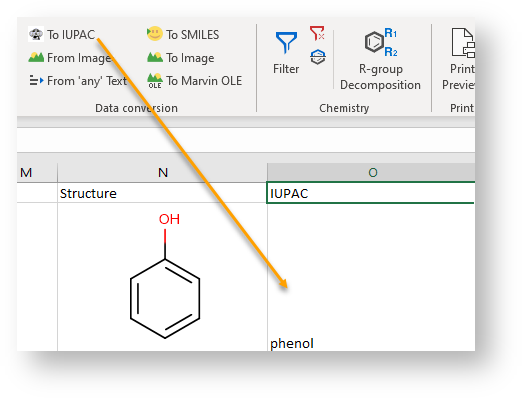Click the To SMILES smiley icon
Screen dimensions: 523x399
point(154,34)
